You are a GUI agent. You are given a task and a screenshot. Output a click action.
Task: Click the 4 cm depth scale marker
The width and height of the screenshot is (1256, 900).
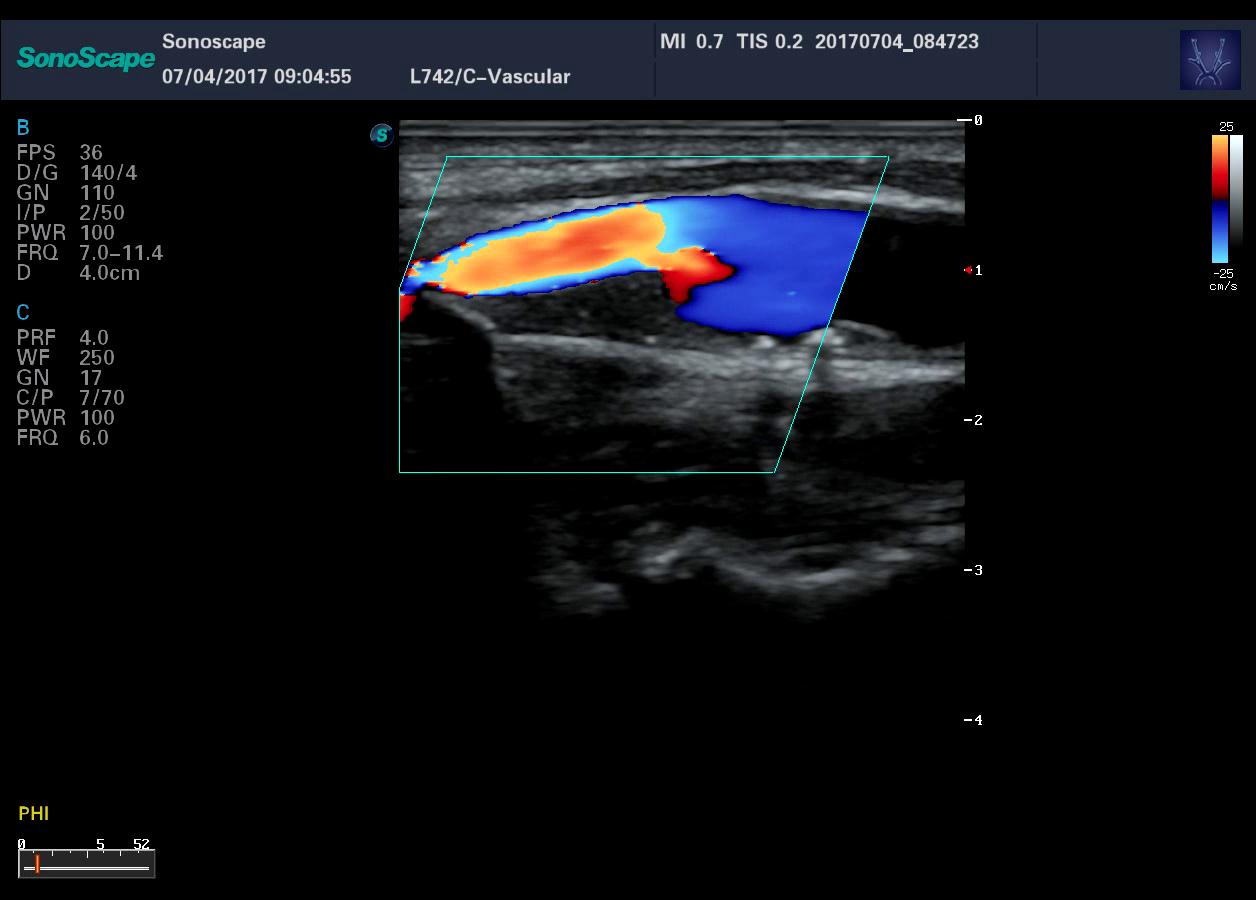[x=976, y=720]
